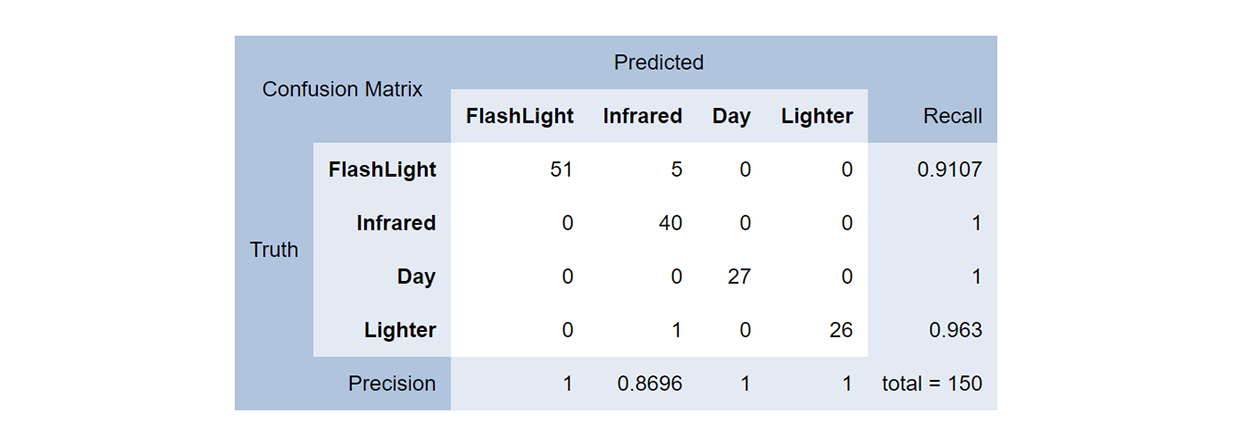Click the Lighter column header
Screen dimensions: 1250x446
click(817, 116)
